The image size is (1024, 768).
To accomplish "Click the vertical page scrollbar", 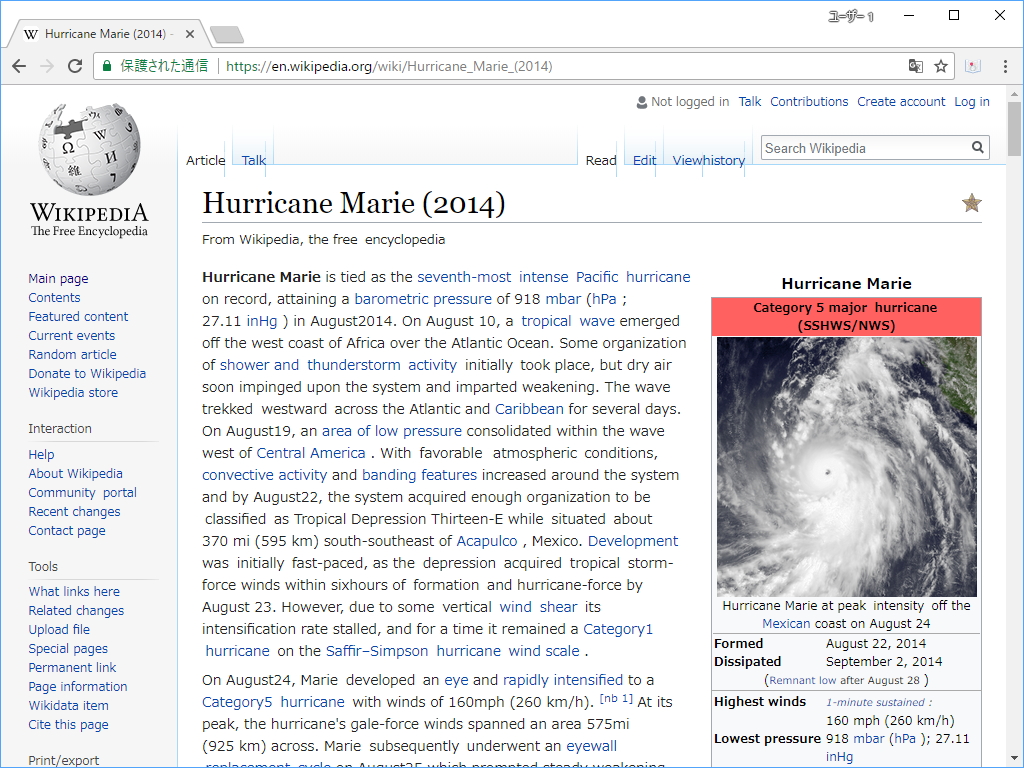I will point(1013,131).
